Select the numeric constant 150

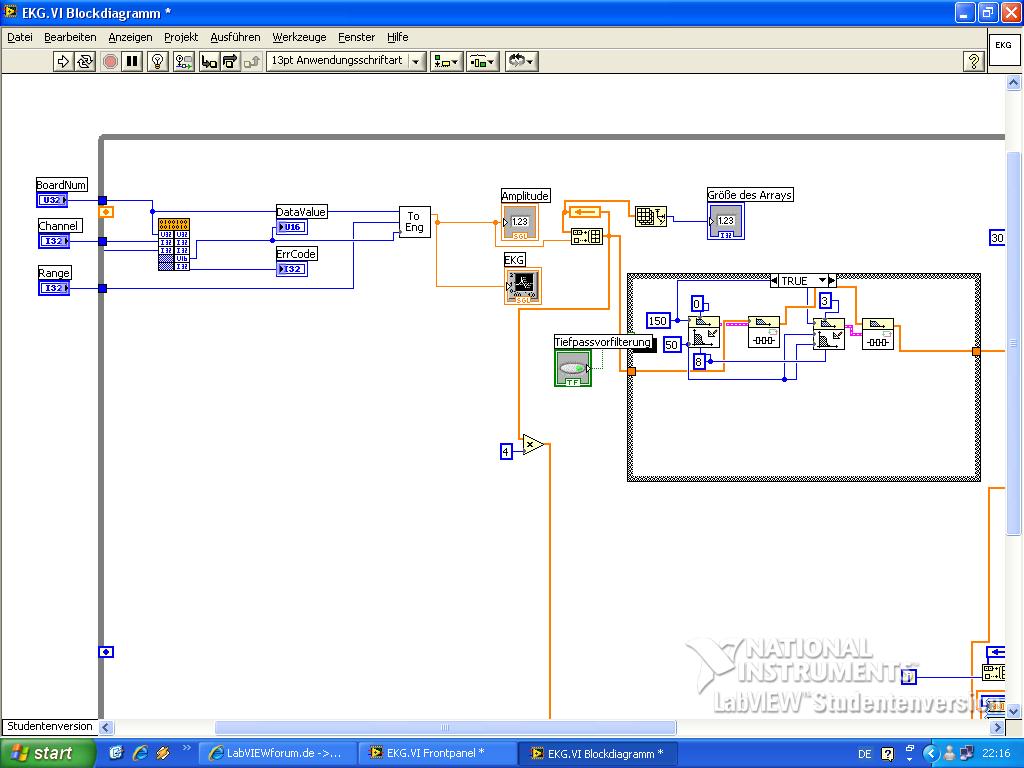658,321
